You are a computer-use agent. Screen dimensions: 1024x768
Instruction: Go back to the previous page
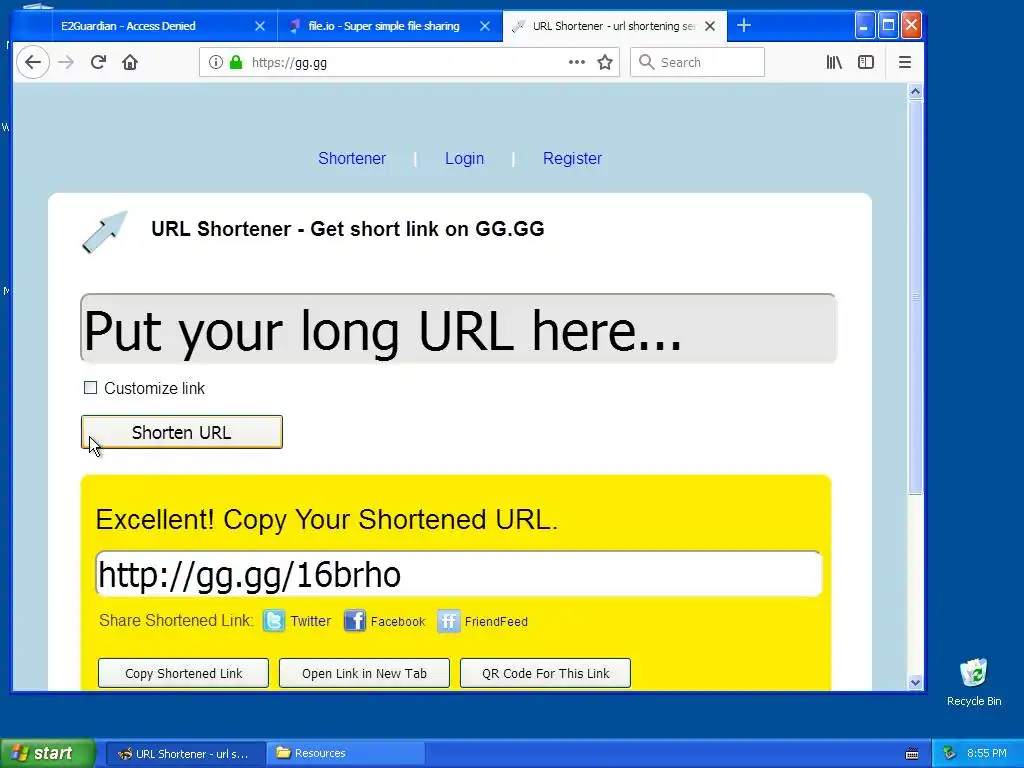point(33,63)
